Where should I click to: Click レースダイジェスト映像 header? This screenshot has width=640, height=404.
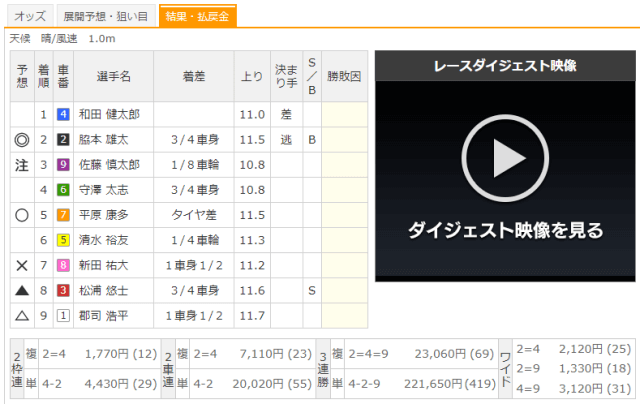click(505, 66)
